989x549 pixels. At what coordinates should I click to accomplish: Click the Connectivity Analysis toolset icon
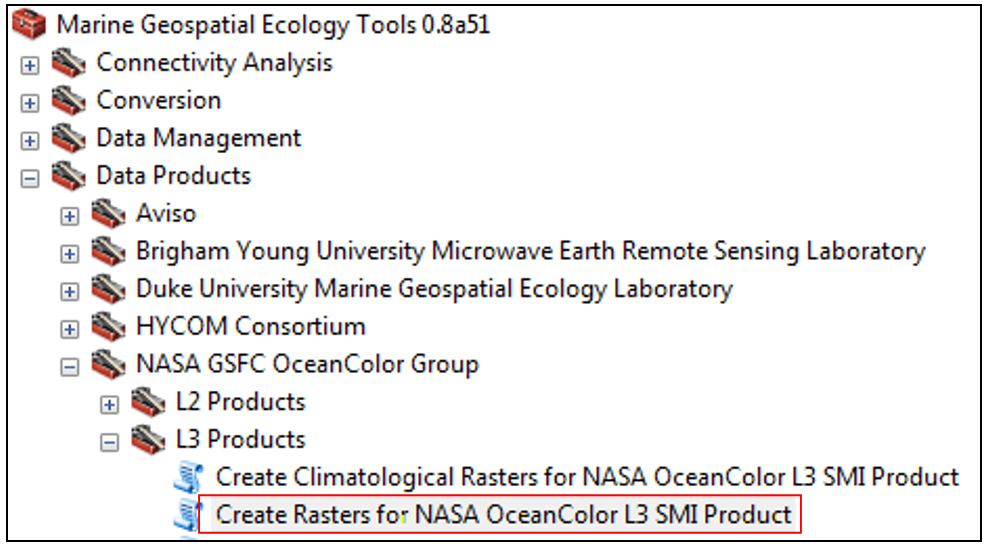coord(69,64)
